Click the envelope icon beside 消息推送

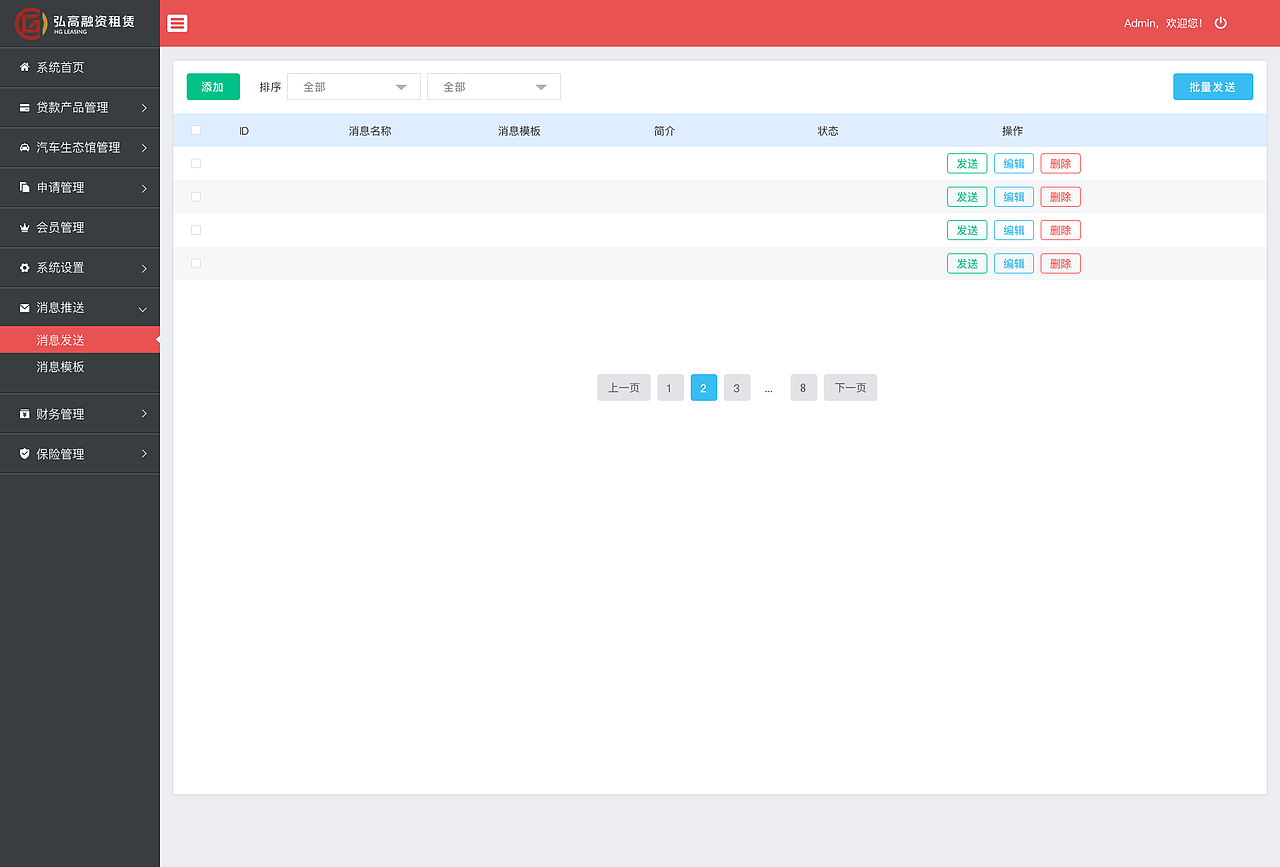[25, 307]
